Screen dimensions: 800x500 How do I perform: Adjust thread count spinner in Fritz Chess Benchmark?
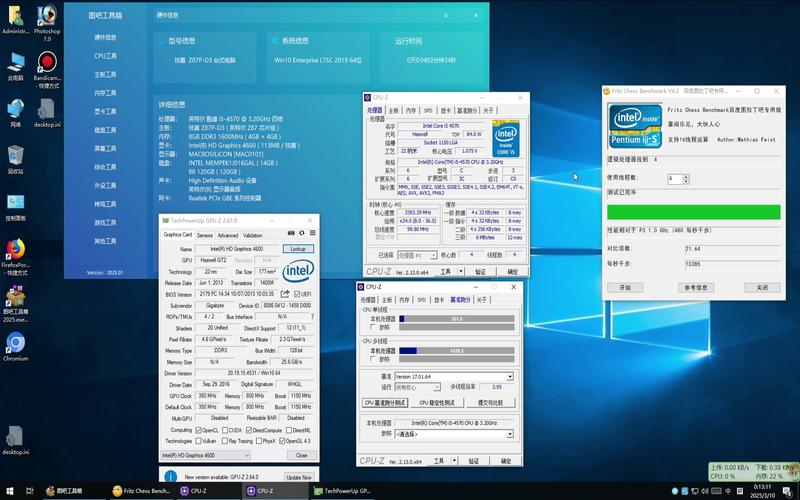(686, 179)
